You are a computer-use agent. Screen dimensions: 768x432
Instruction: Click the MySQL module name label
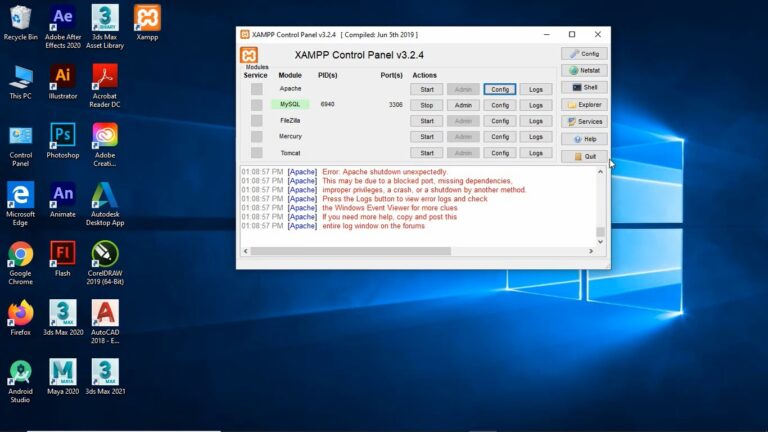click(290, 104)
